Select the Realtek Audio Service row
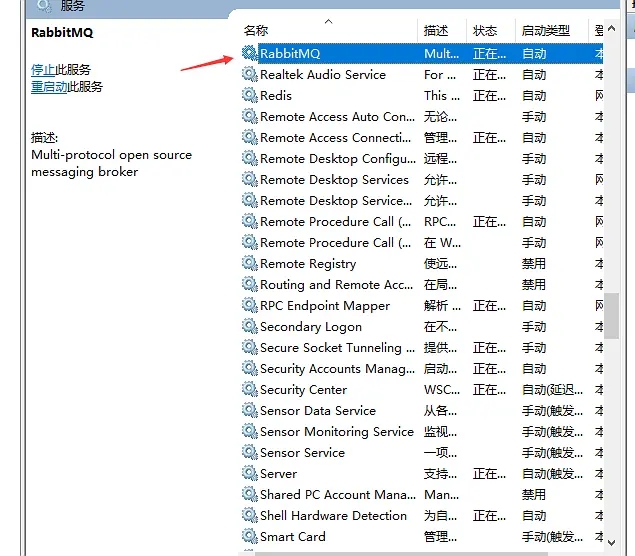The image size is (635, 556). point(422,75)
